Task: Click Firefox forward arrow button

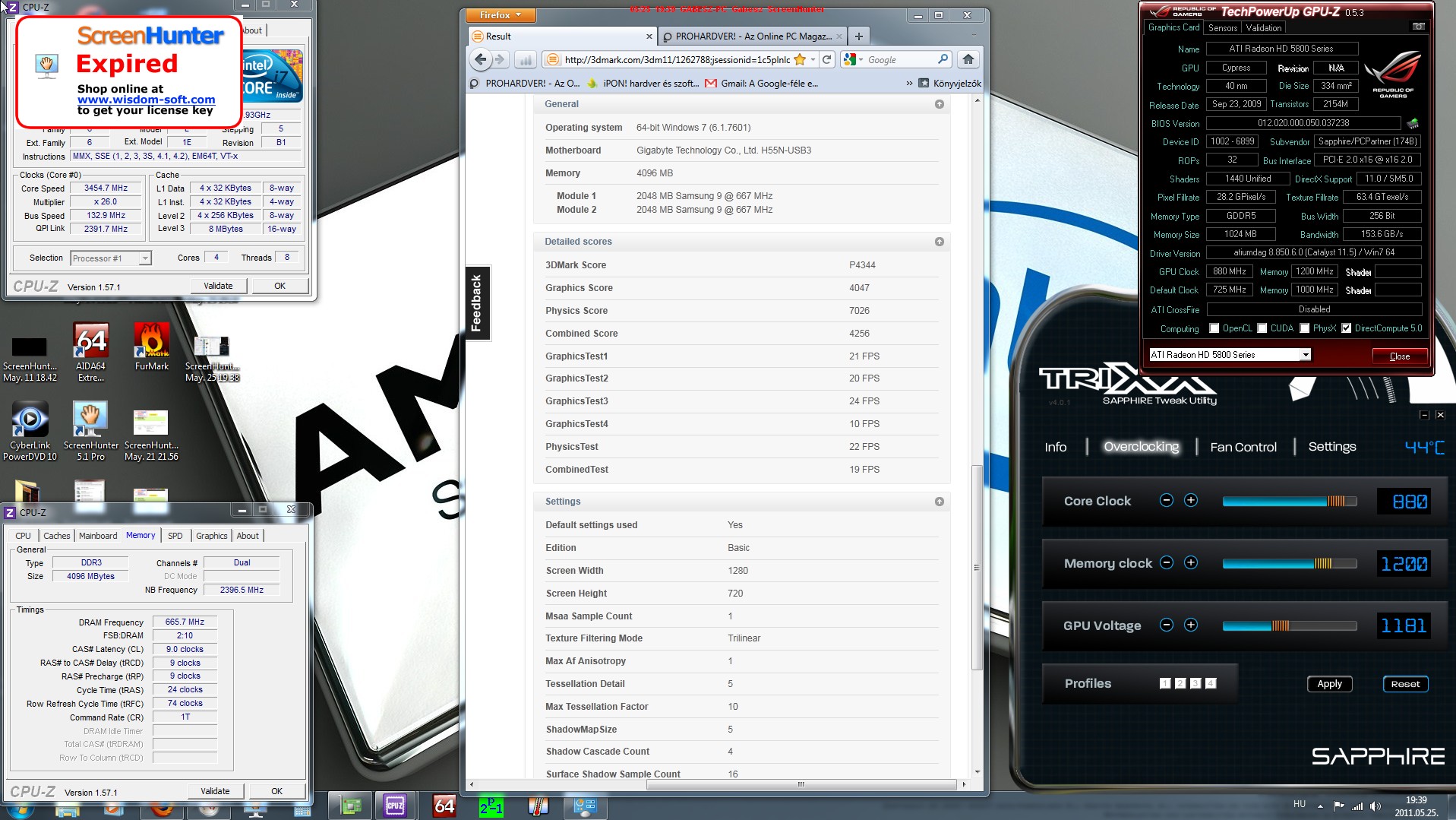Action: pos(500,59)
